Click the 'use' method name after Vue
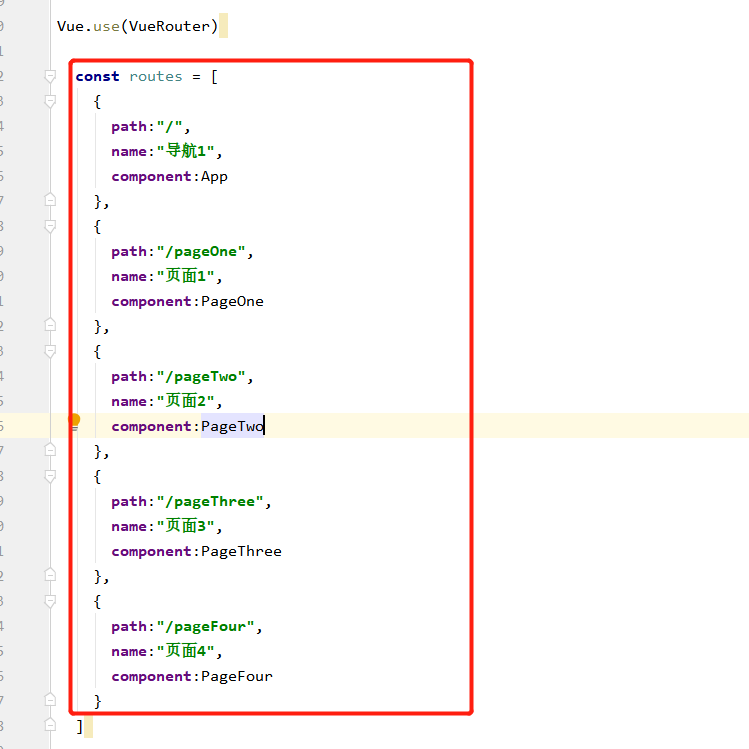The height and width of the screenshot is (749, 749). pyautogui.click(x=106, y=26)
